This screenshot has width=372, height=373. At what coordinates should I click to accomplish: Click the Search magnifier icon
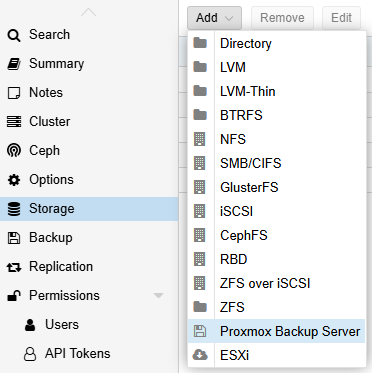point(14,35)
